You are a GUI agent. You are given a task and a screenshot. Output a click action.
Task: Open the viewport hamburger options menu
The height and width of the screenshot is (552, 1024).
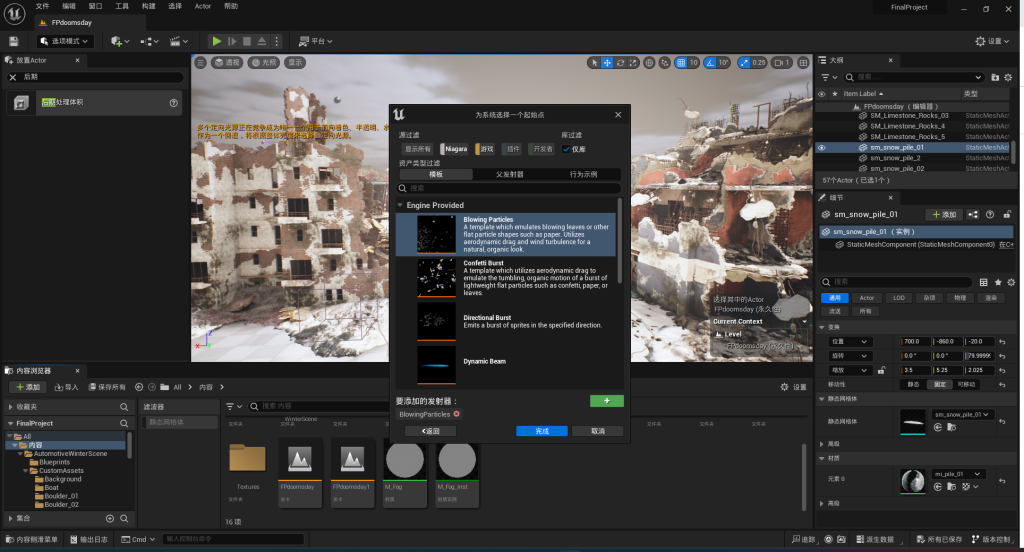[200, 63]
